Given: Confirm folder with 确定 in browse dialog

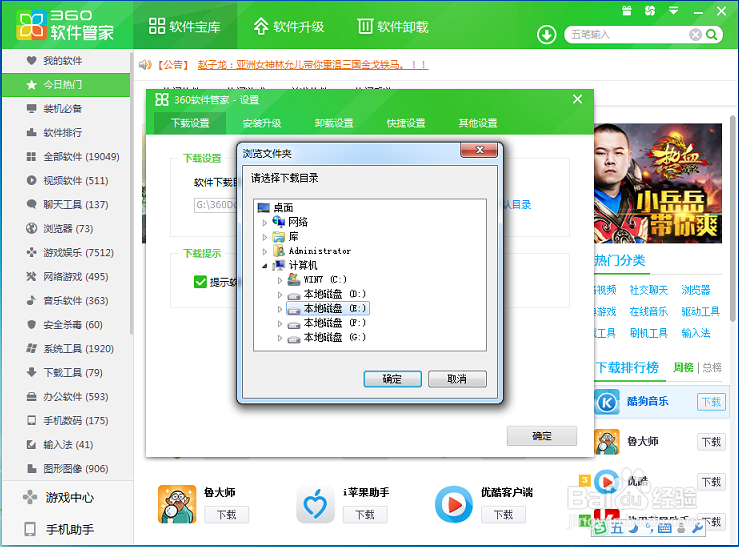Looking at the screenshot, I should (393, 379).
